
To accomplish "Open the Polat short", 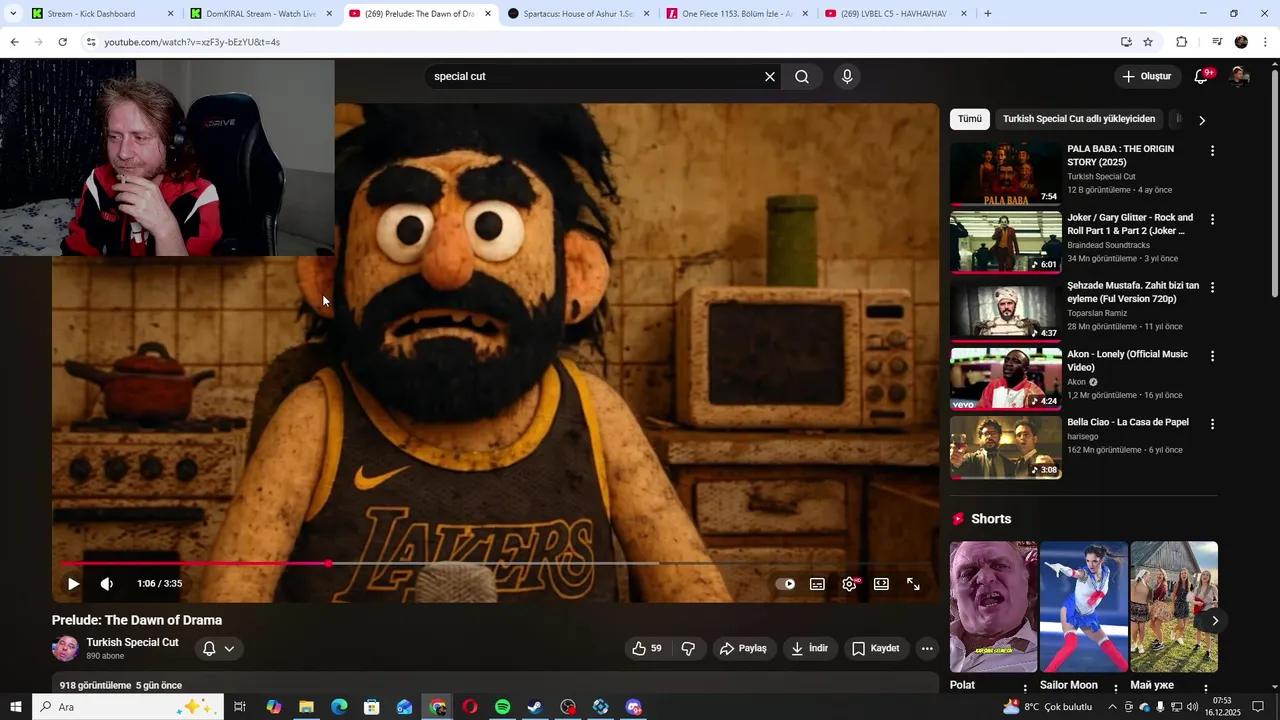I will coord(993,607).
